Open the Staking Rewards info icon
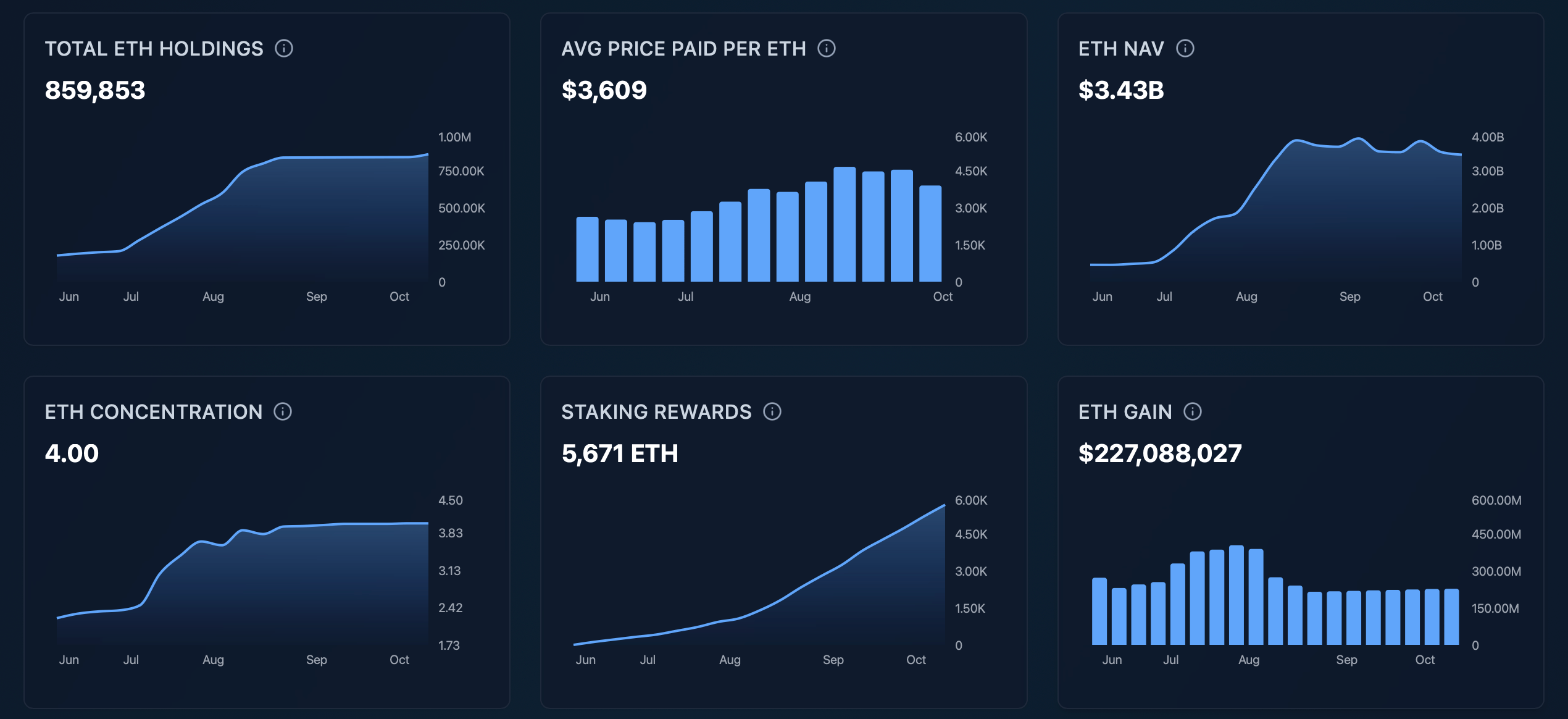This screenshot has width=1568, height=719. pos(772,411)
